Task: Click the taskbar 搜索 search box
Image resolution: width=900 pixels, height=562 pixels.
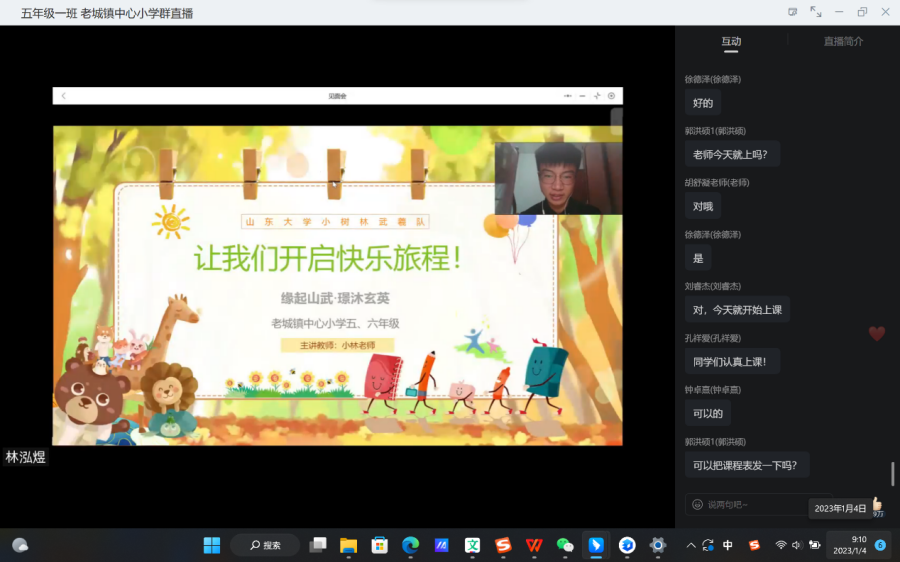Action: [x=265, y=545]
